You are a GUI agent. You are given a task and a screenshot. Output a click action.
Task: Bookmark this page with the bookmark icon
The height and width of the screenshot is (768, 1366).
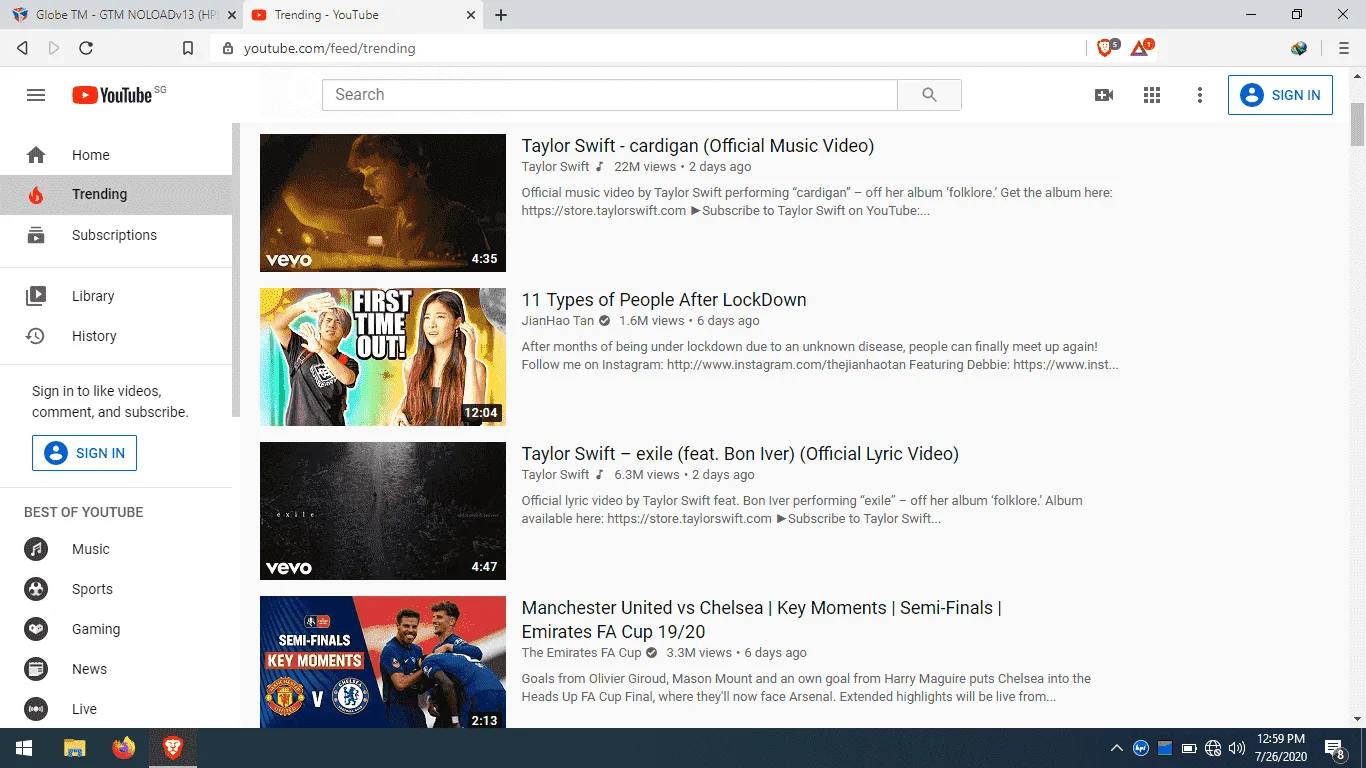coord(188,48)
